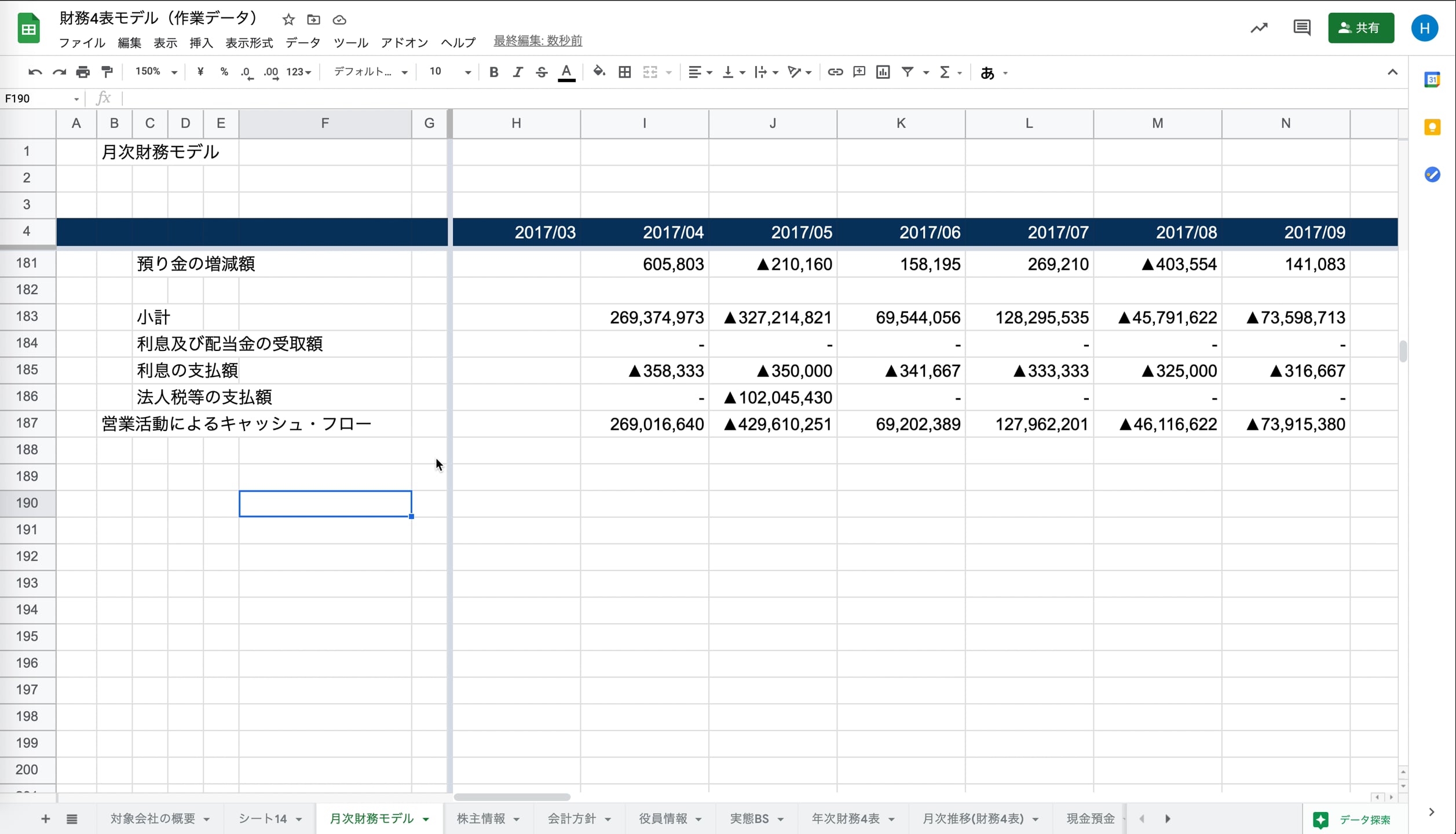The width and height of the screenshot is (1456, 834).
Task: Open the データ menu
Action: click(x=302, y=43)
